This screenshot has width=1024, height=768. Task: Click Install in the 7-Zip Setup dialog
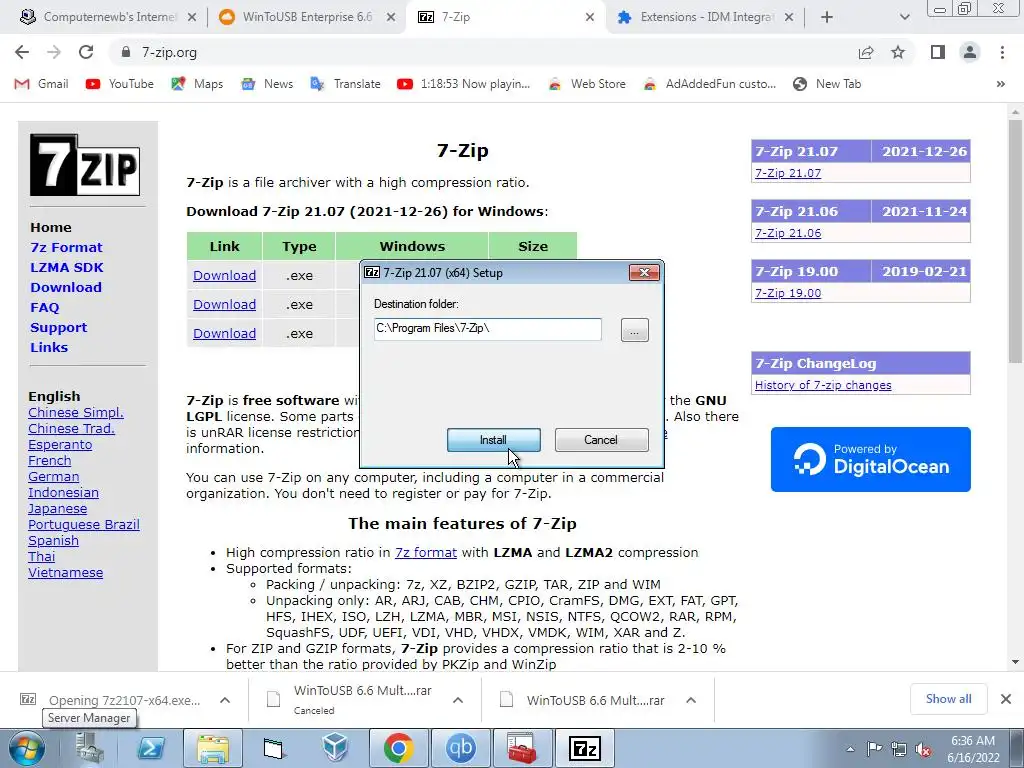pyautogui.click(x=494, y=440)
